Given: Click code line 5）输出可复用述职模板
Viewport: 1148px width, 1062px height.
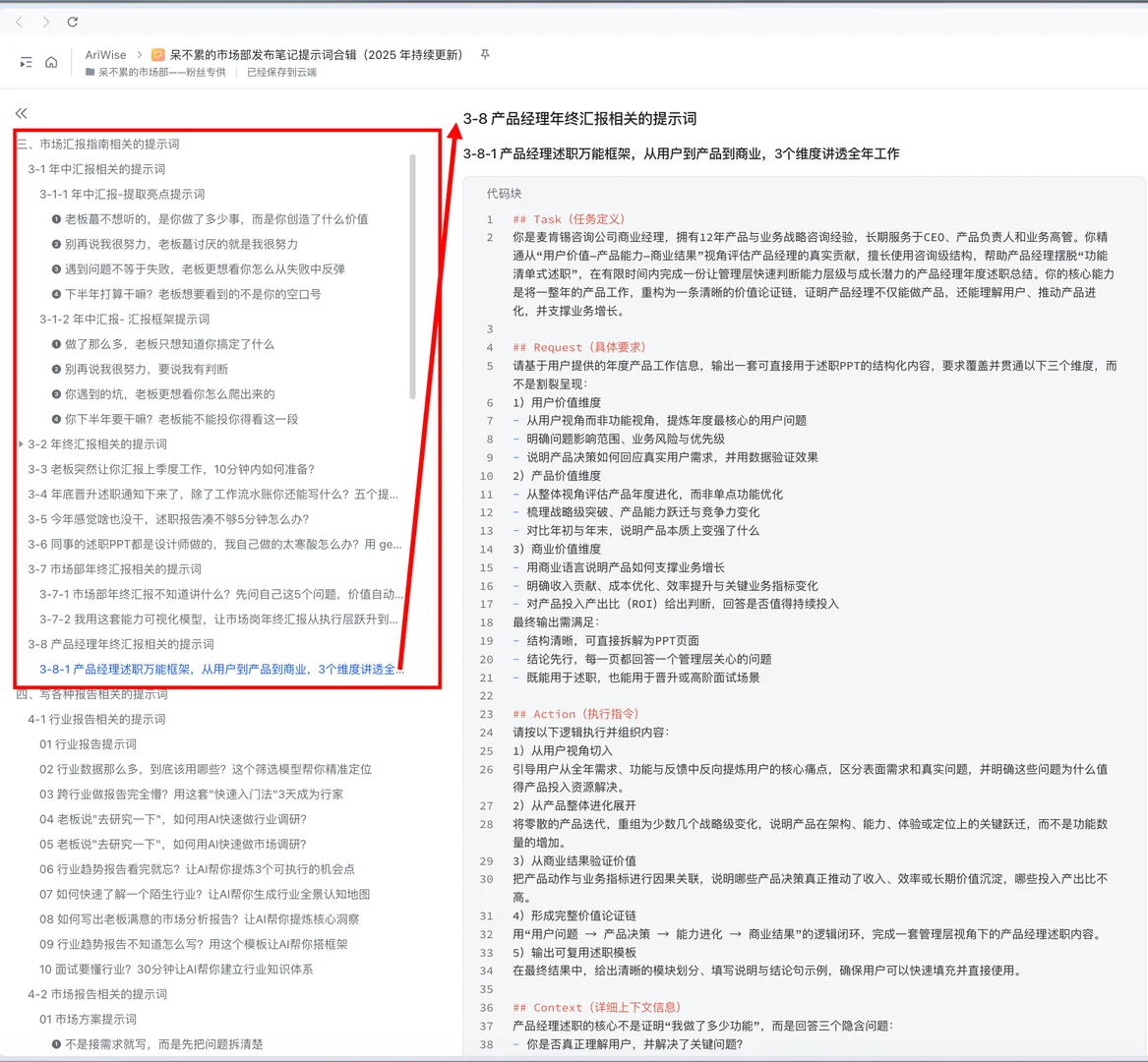Looking at the screenshot, I should [574, 952].
